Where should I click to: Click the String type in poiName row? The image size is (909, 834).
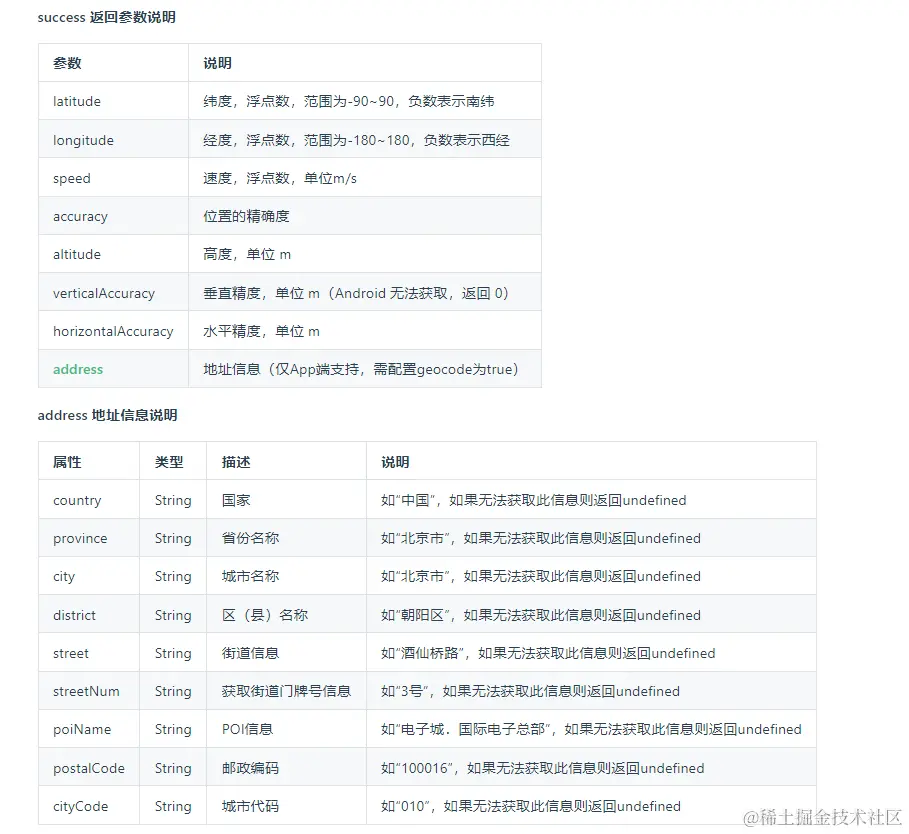point(173,729)
